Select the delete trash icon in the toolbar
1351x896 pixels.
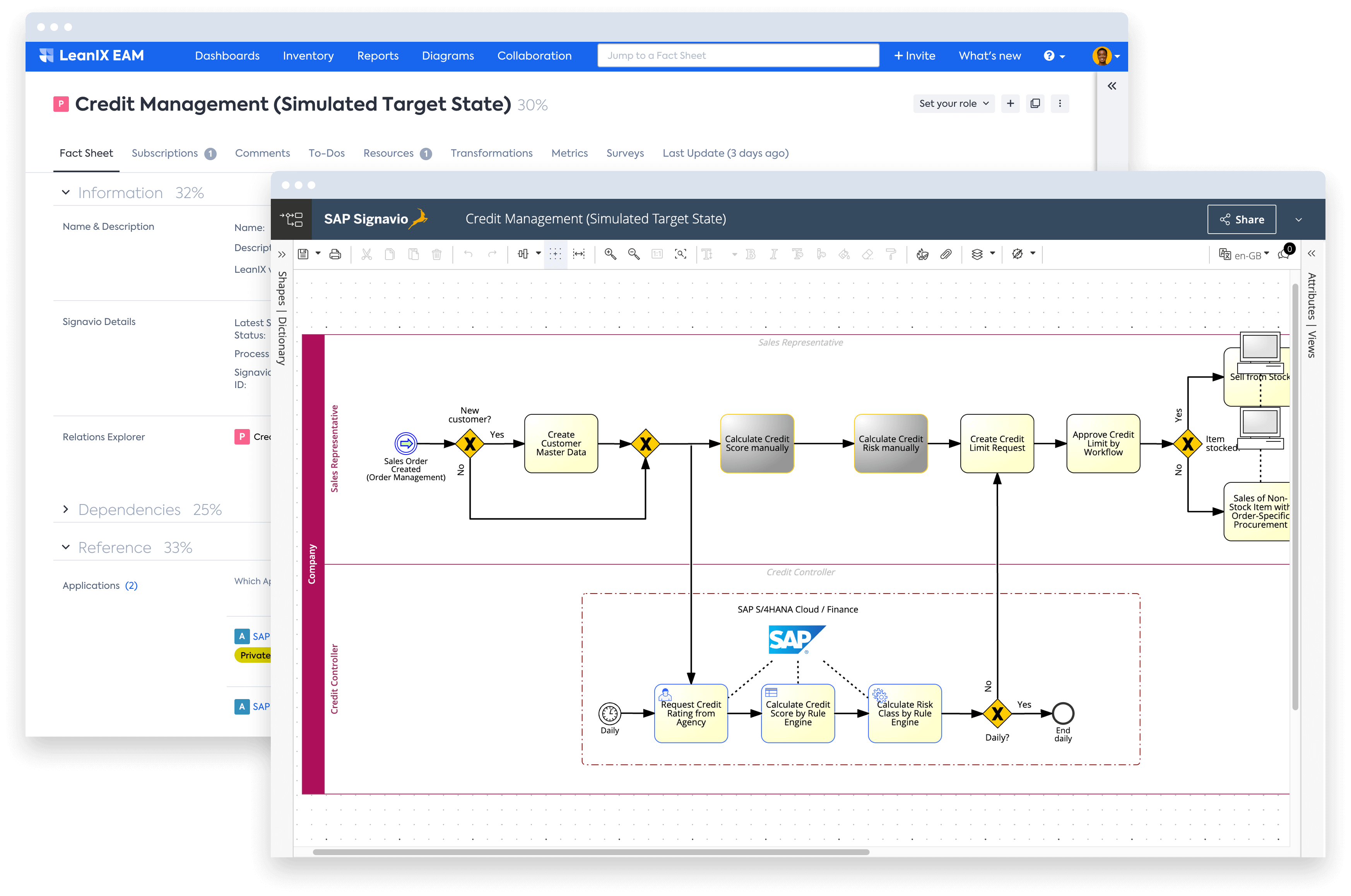pyautogui.click(x=437, y=254)
